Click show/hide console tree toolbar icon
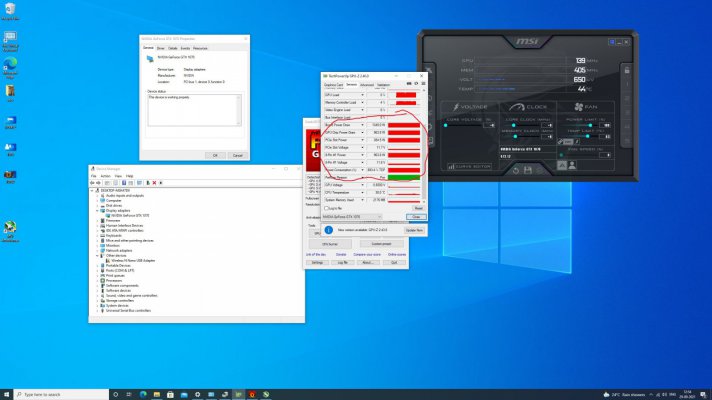The width and height of the screenshot is (712, 400). [x=107, y=183]
